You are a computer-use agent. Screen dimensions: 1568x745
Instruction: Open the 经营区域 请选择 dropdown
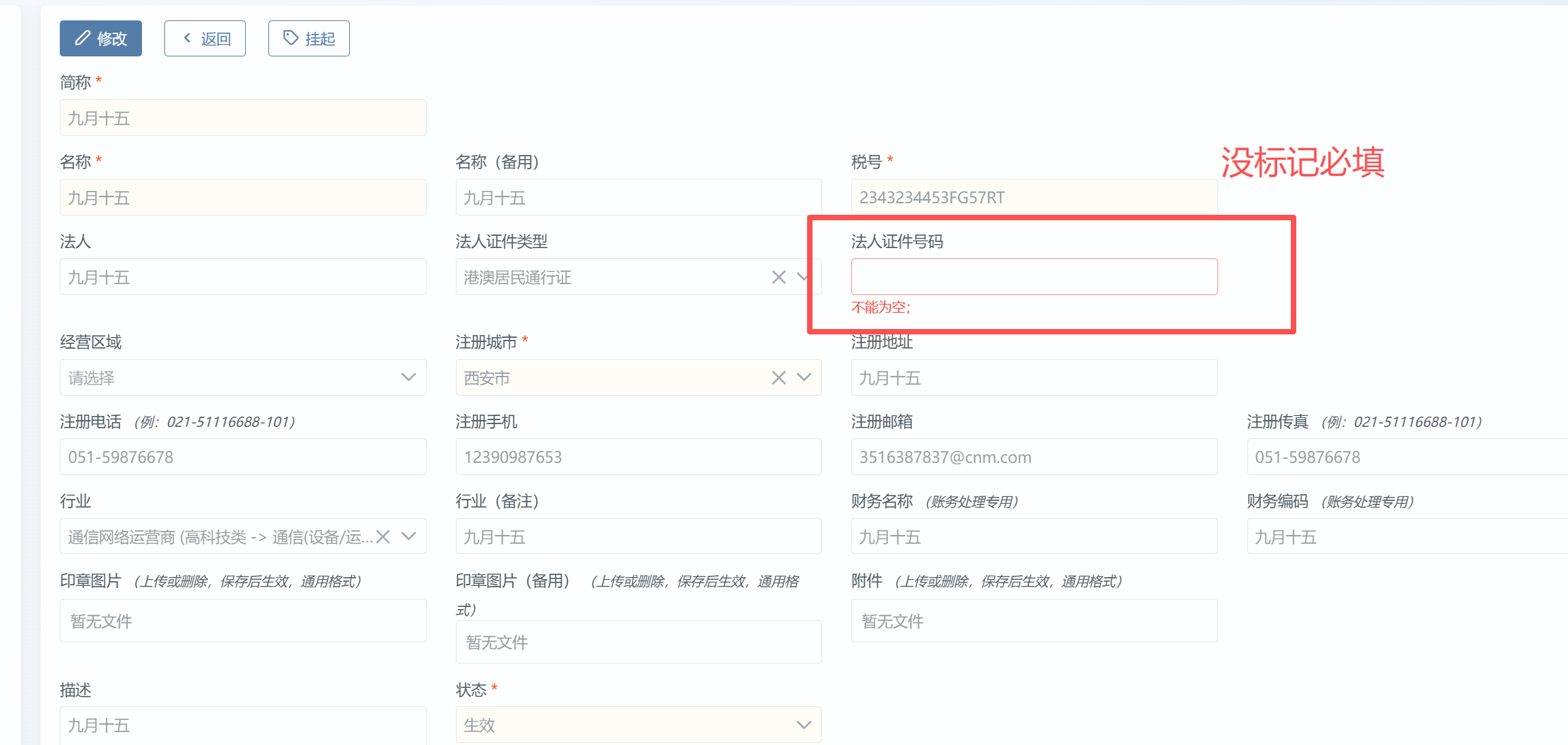coord(243,377)
